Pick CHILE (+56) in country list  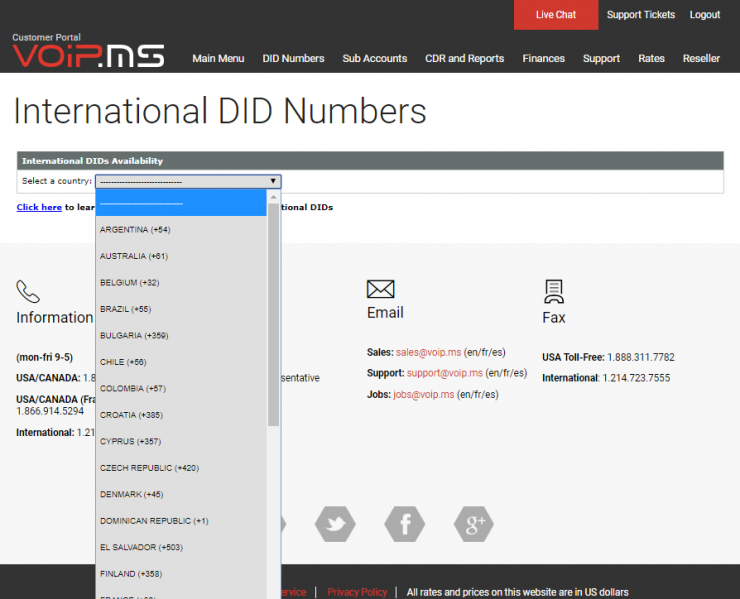click(181, 362)
